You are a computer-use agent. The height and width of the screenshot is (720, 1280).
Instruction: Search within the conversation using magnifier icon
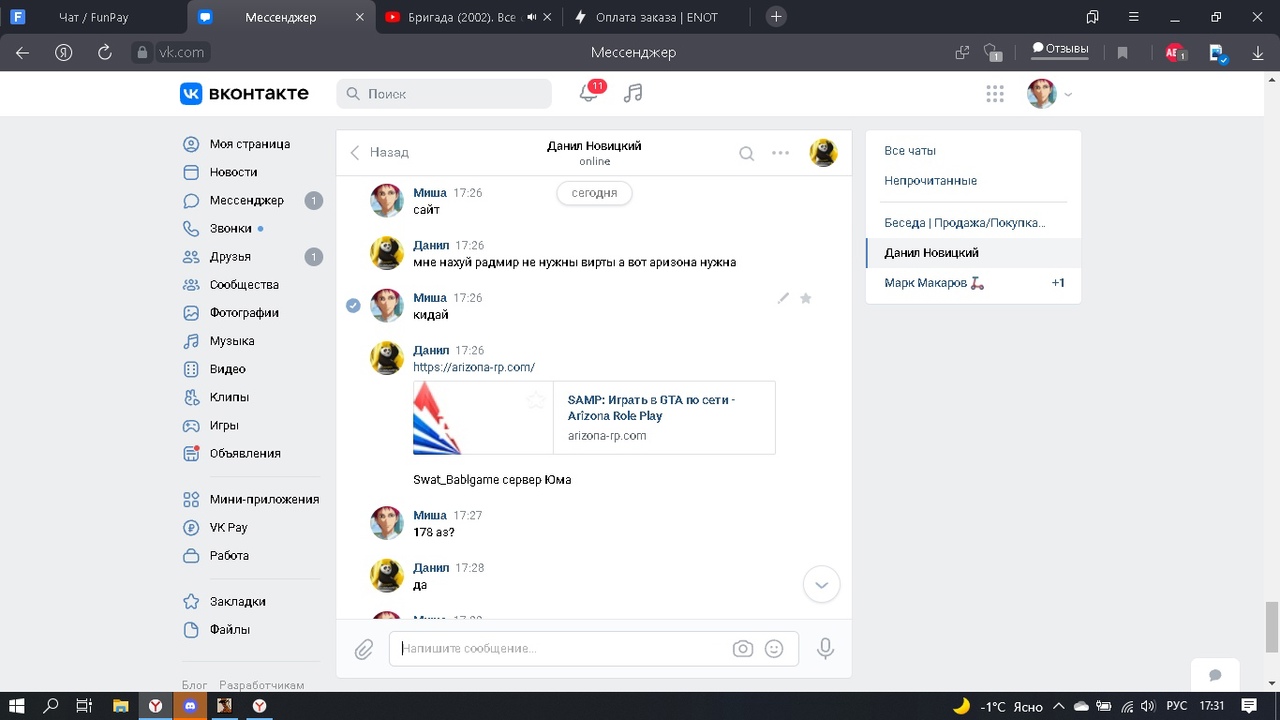click(x=746, y=153)
